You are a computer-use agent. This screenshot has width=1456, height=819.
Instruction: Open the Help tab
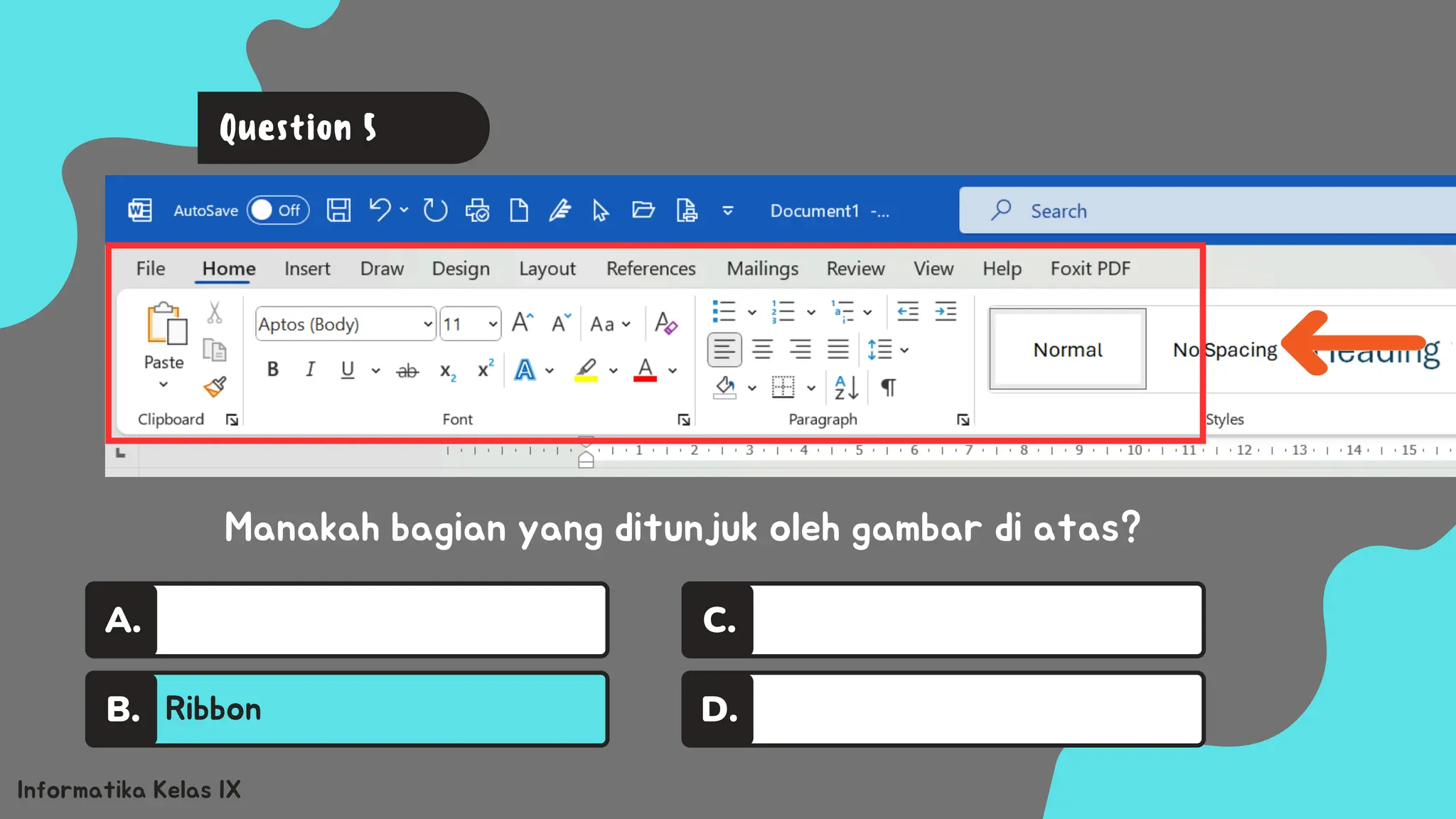(1002, 269)
